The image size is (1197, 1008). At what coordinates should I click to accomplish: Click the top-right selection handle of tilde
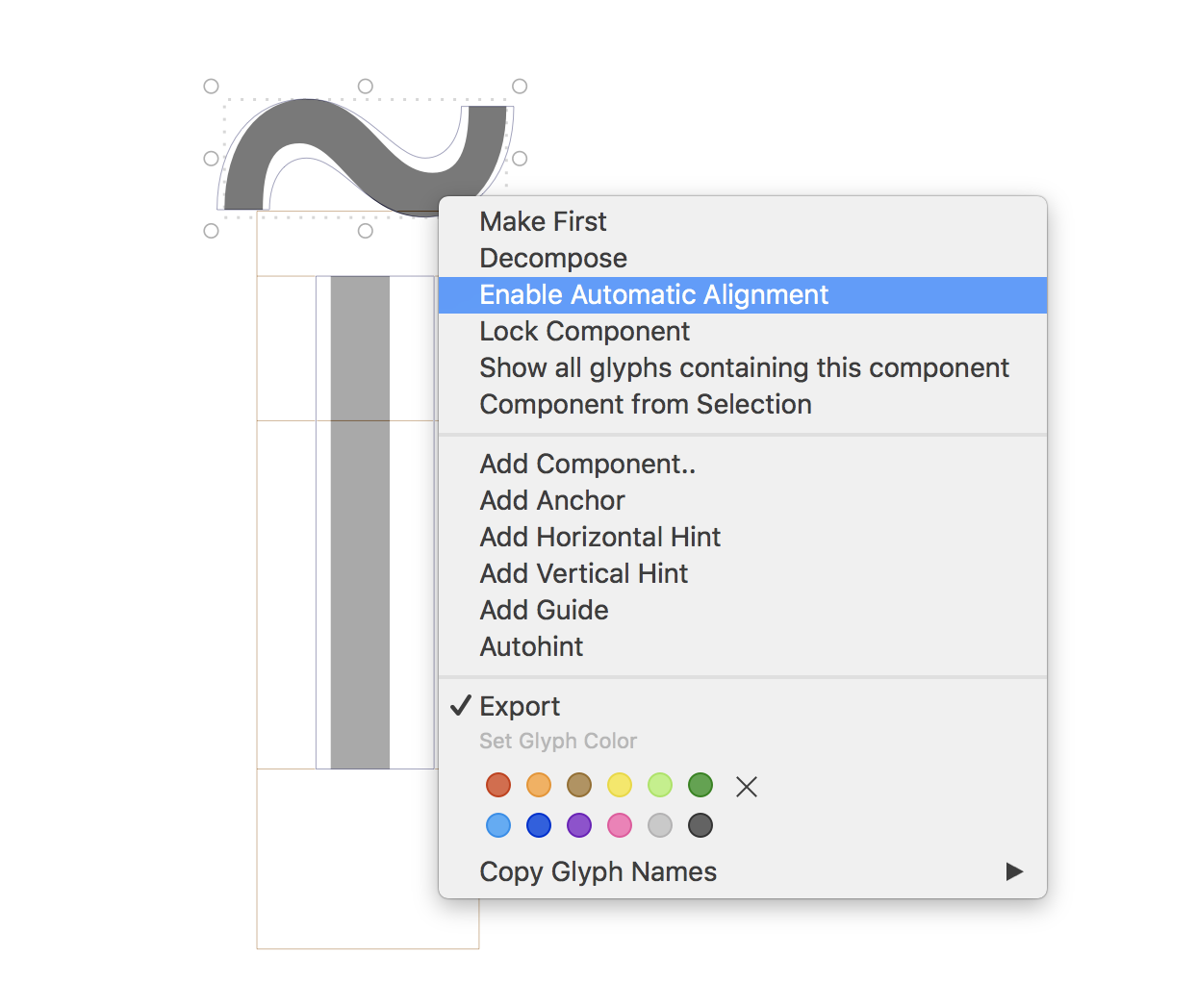click(x=520, y=87)
